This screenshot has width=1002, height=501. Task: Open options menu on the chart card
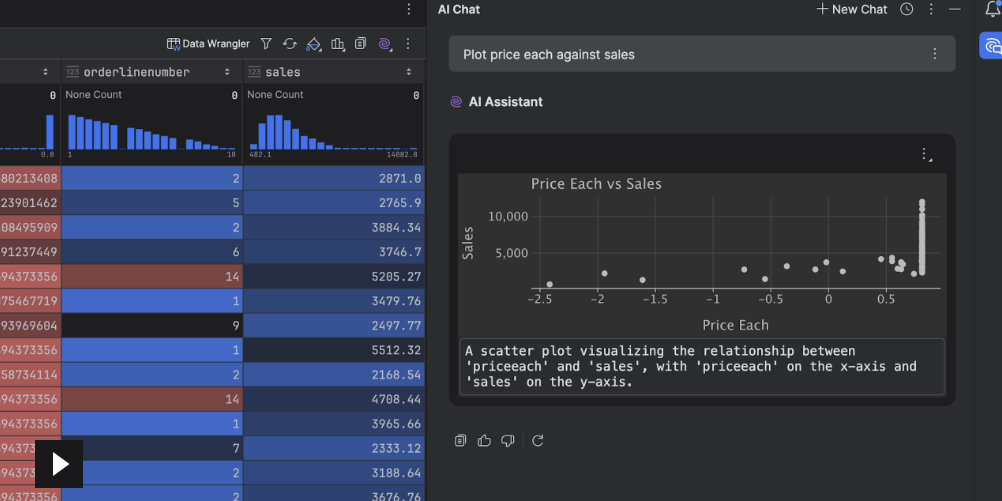926,155
